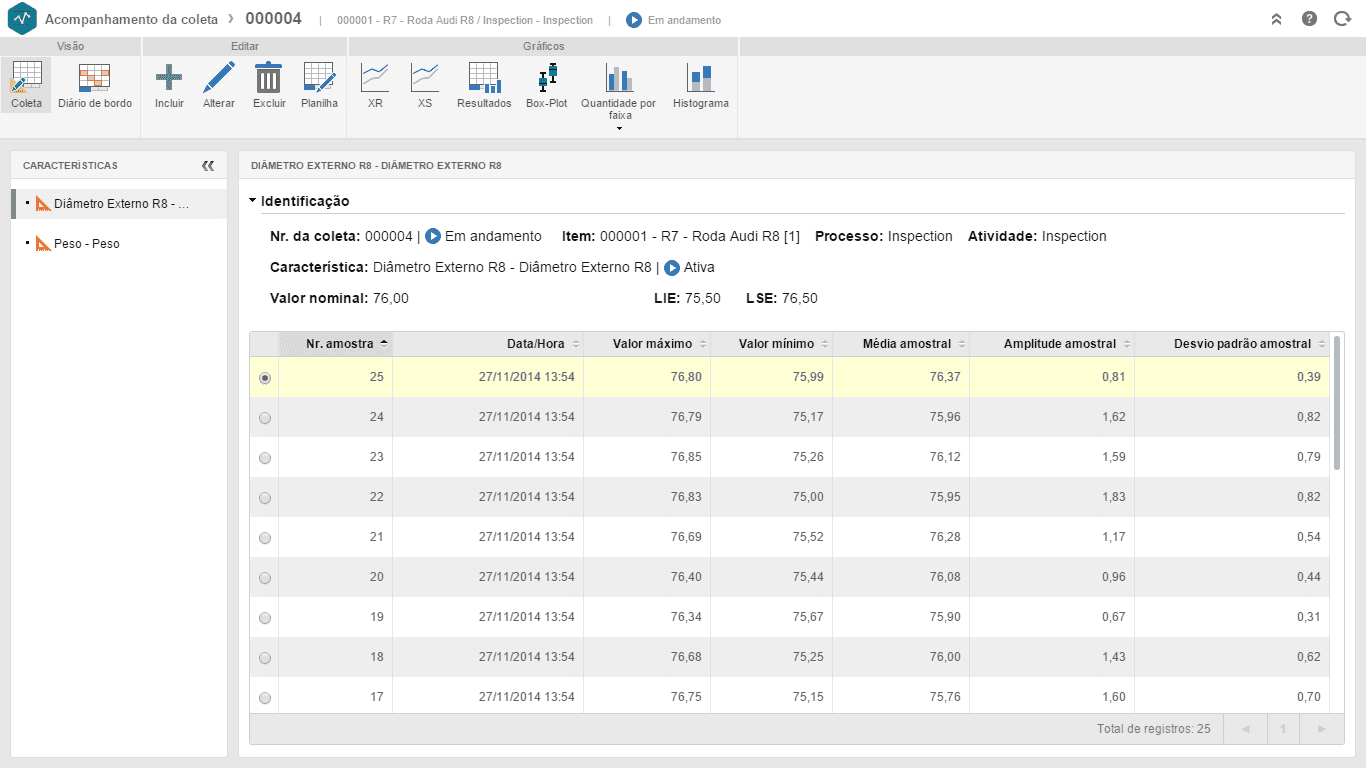The image size is (1366, 768).
Task: Click the Diâmetro Externo R8 ruler icon
Action: pyautogui.click(x=42, y=204)
